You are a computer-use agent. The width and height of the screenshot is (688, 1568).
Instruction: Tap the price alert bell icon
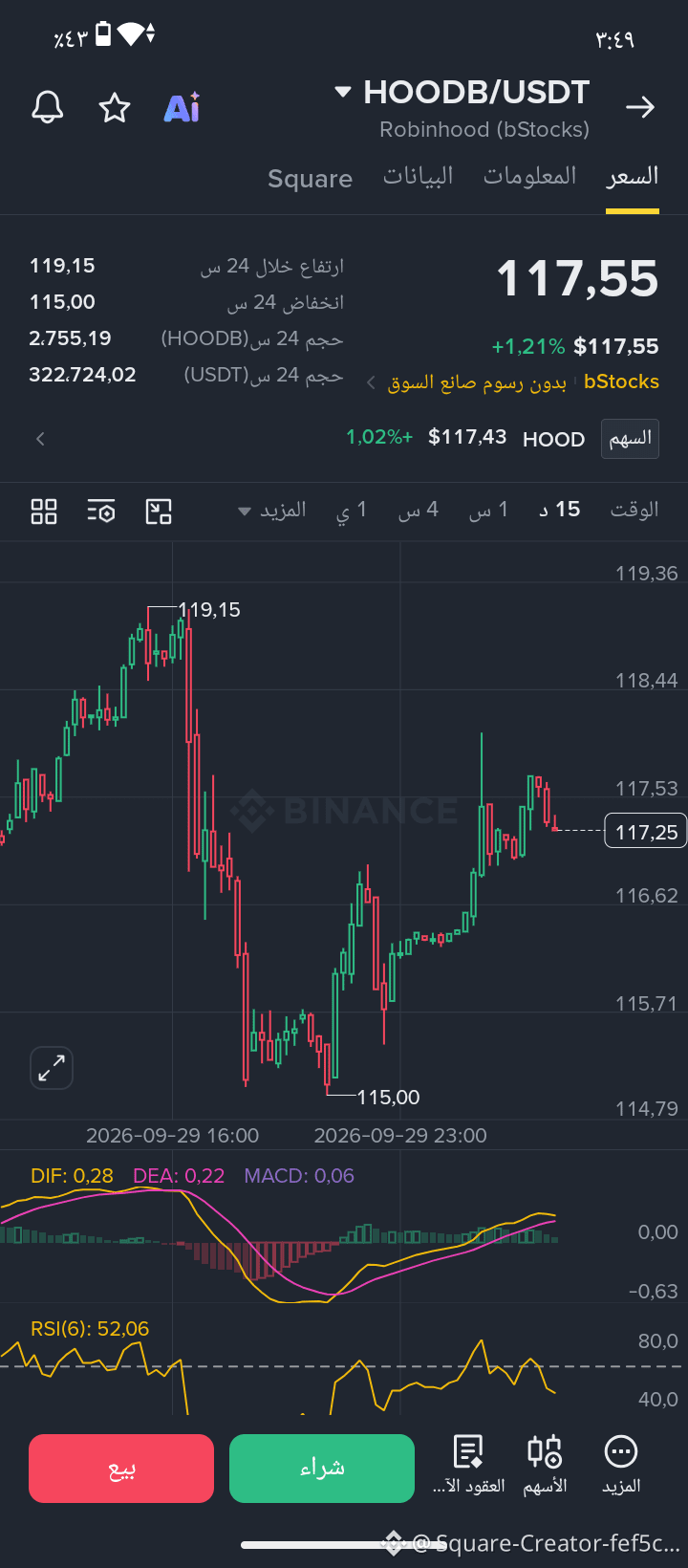pos(48,107)
